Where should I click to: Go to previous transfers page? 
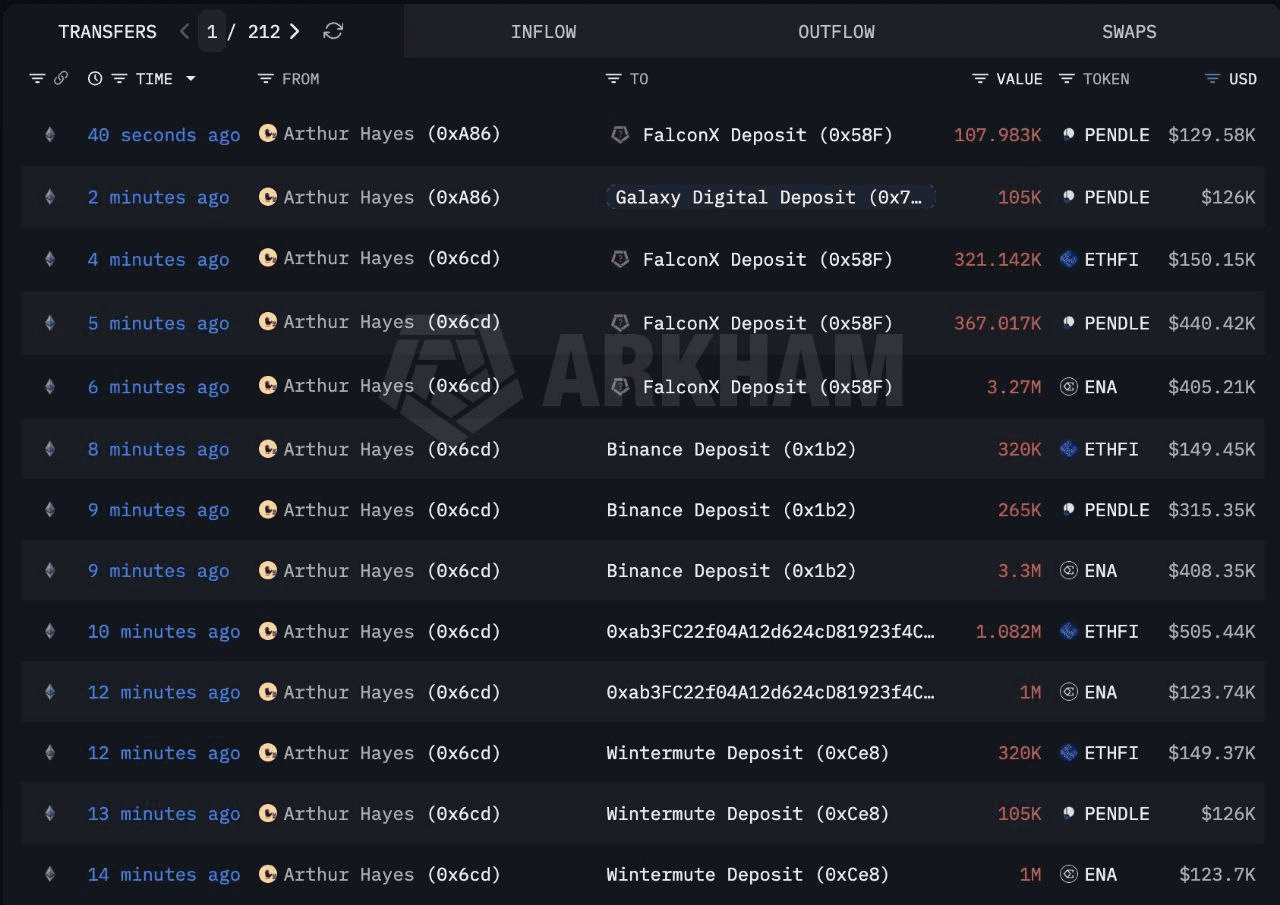(x=184, y=31)
